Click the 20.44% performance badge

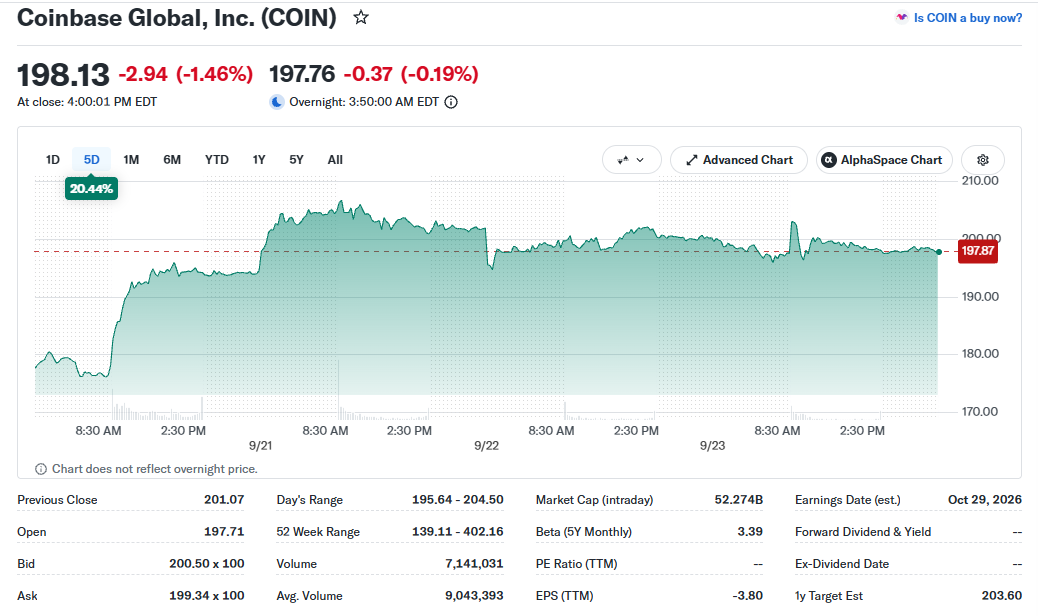(91, 189)
